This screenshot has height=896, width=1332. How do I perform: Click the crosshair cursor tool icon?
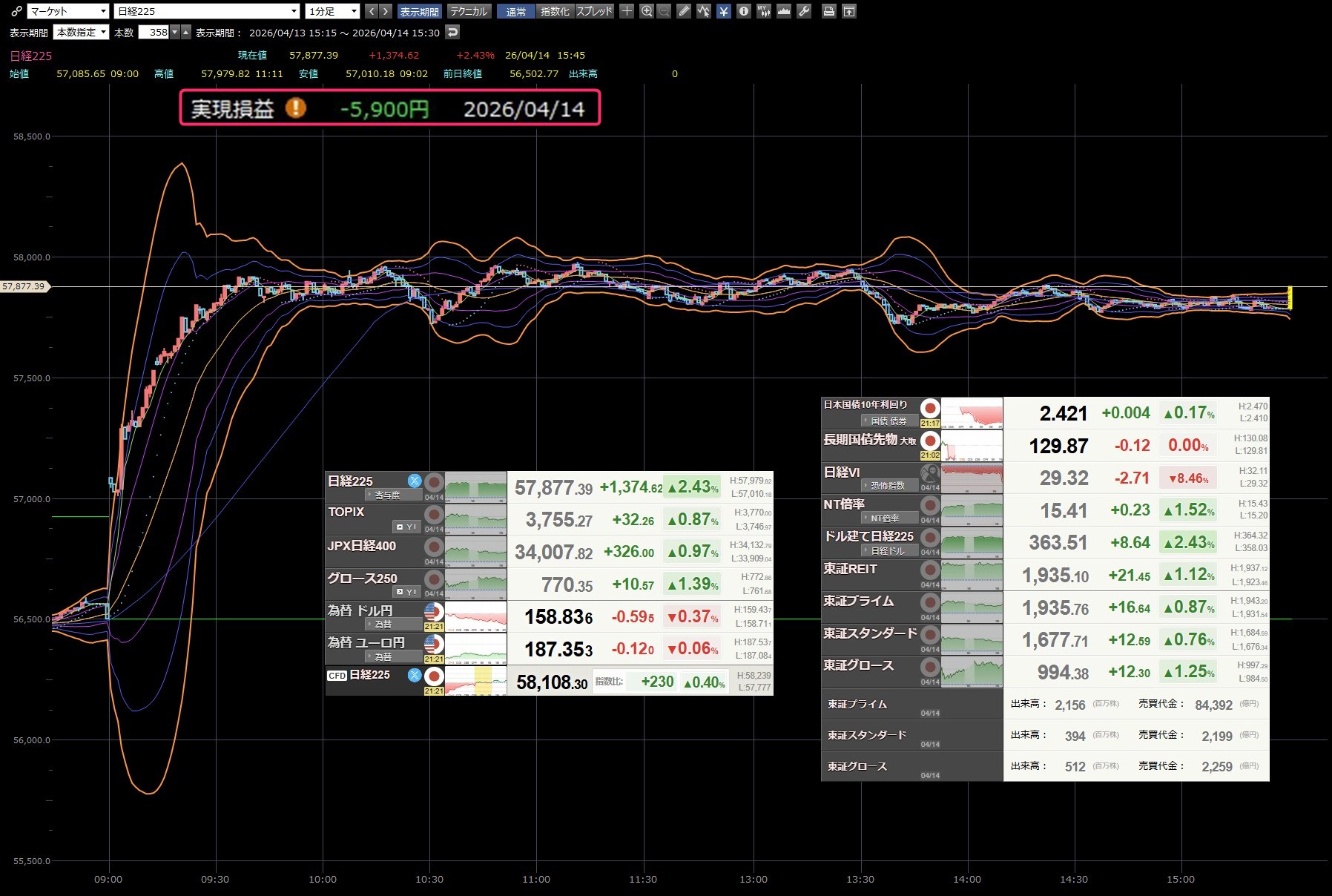pyautogui.click(x=627, y=11)
